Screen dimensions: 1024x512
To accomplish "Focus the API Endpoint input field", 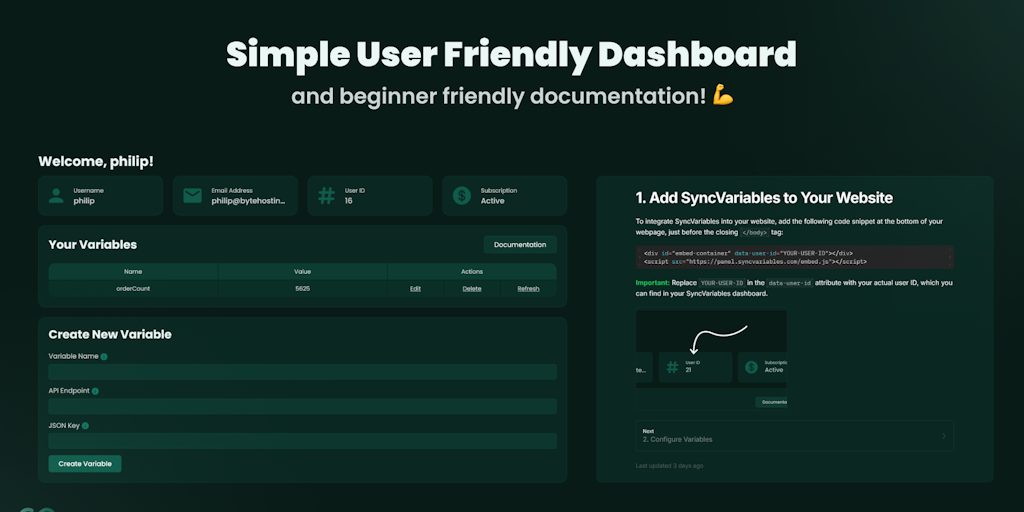I will (302, 406).
